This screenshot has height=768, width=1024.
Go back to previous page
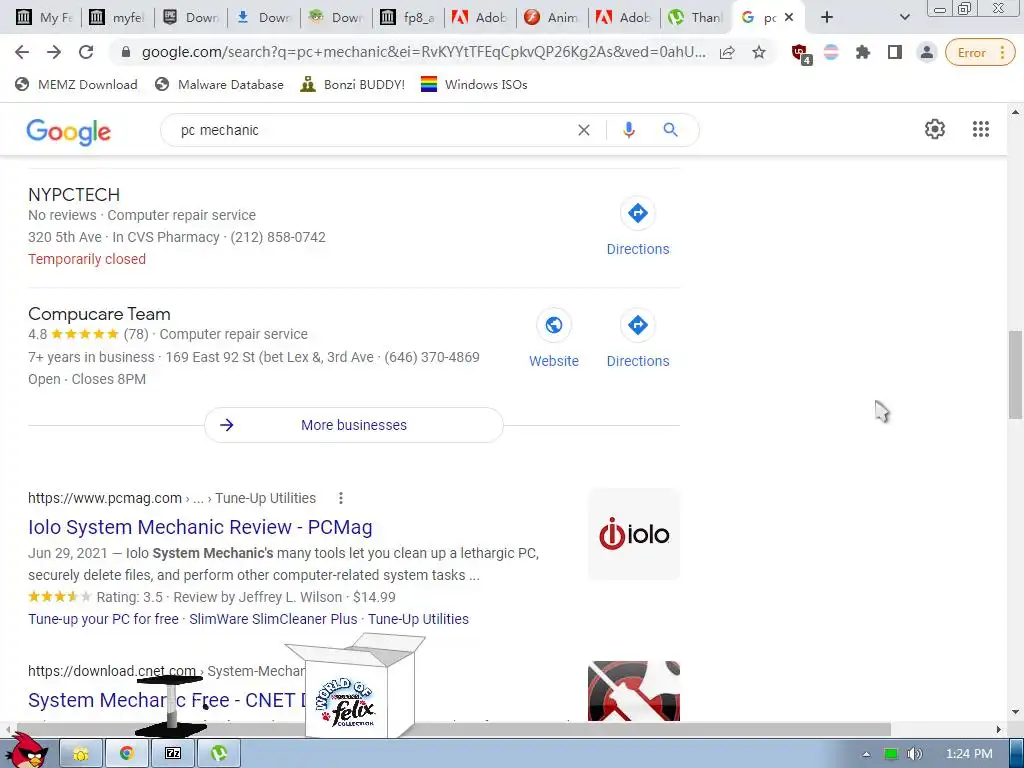coord(22,52)
